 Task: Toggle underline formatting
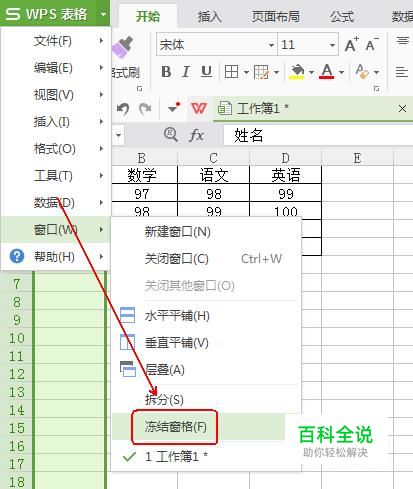206,72
